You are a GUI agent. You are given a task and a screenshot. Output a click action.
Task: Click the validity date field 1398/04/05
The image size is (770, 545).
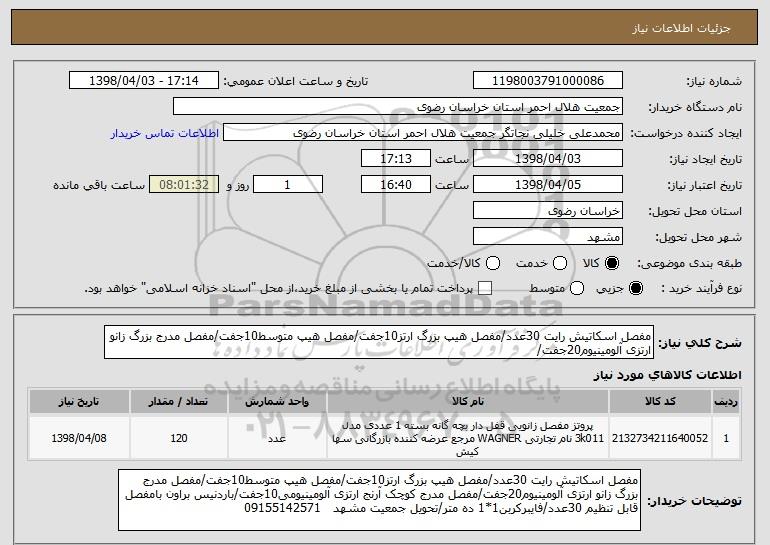click(548, 185)
